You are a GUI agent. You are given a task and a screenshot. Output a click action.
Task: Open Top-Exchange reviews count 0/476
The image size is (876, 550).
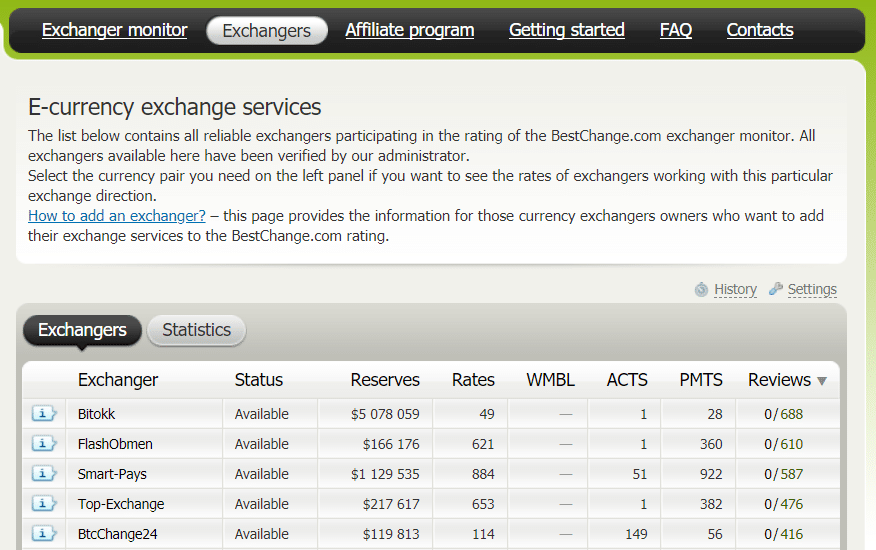(783, 504)
